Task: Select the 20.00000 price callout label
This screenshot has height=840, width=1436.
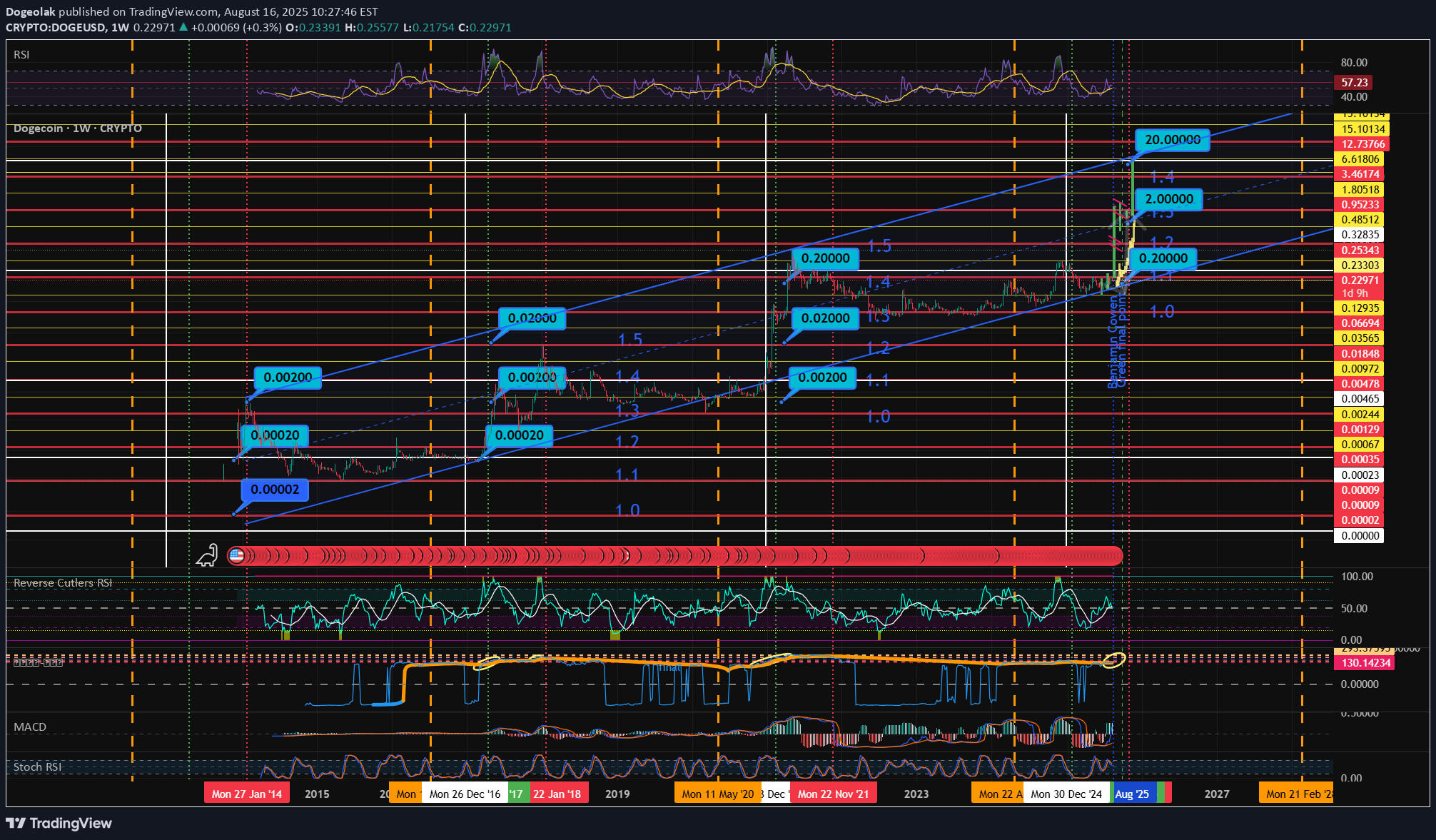Action: 1173,140
